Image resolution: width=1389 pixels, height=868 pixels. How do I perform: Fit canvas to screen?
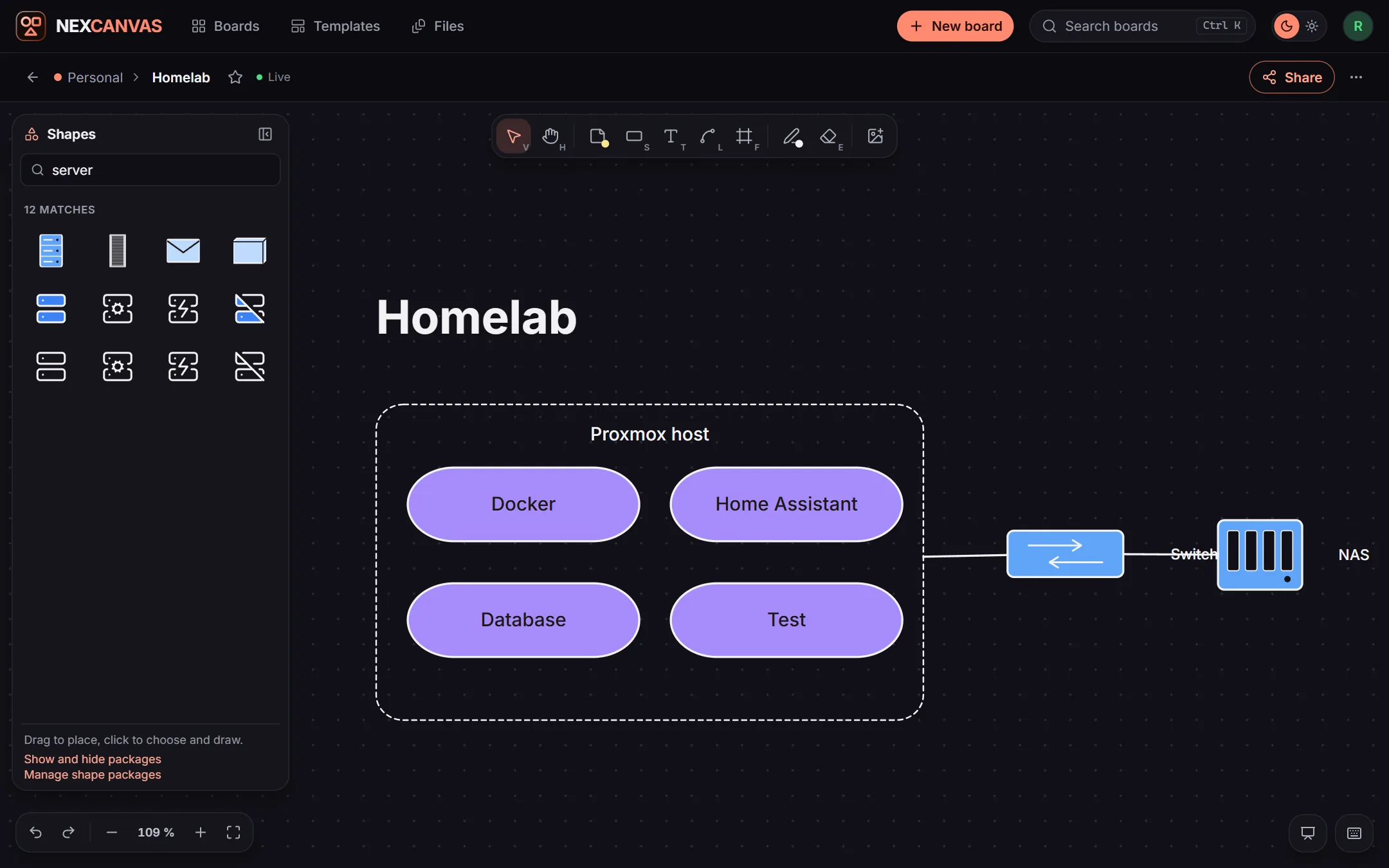click(x=233, y=833)
